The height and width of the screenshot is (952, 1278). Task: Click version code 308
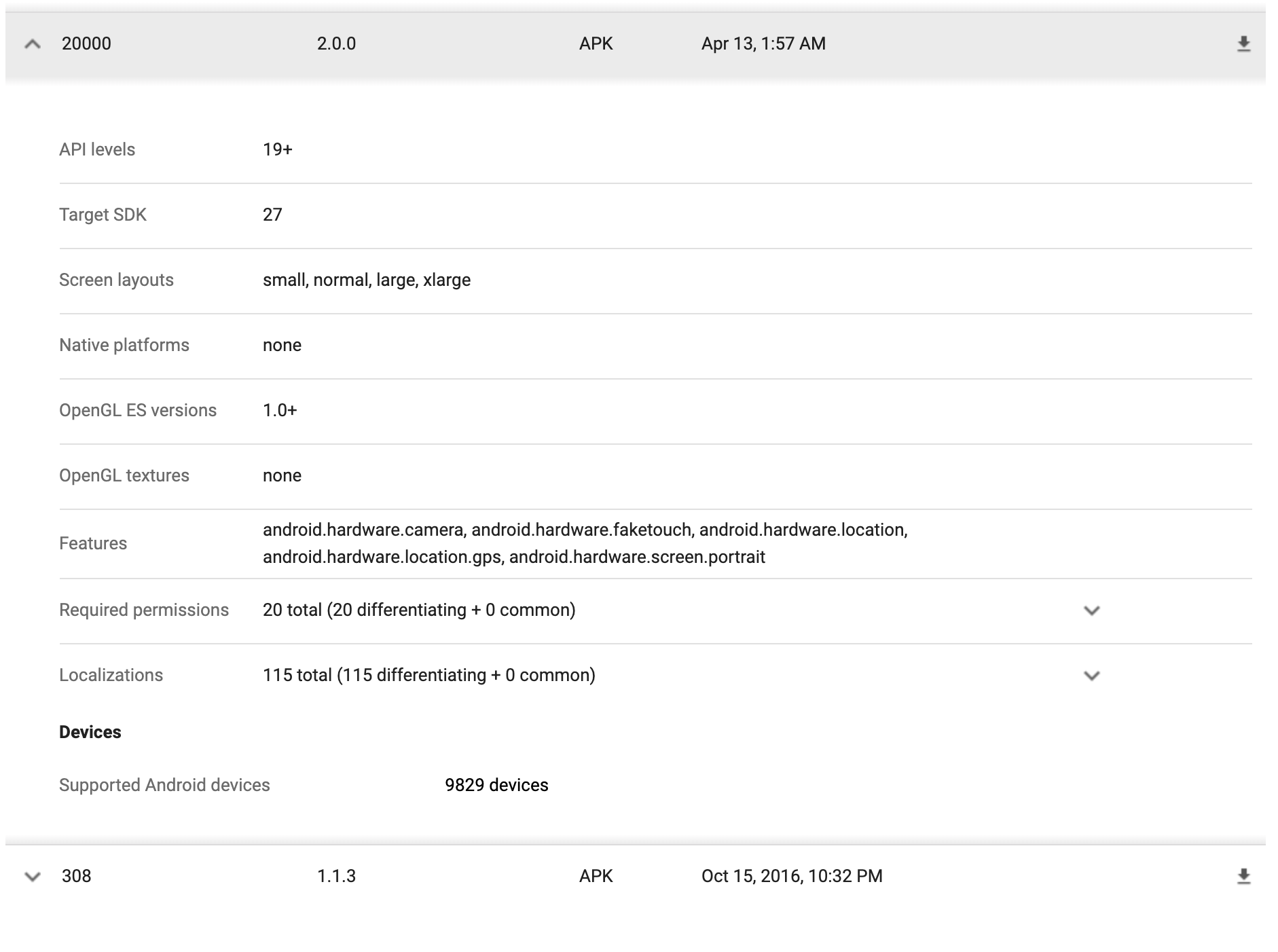coord(76,877)
